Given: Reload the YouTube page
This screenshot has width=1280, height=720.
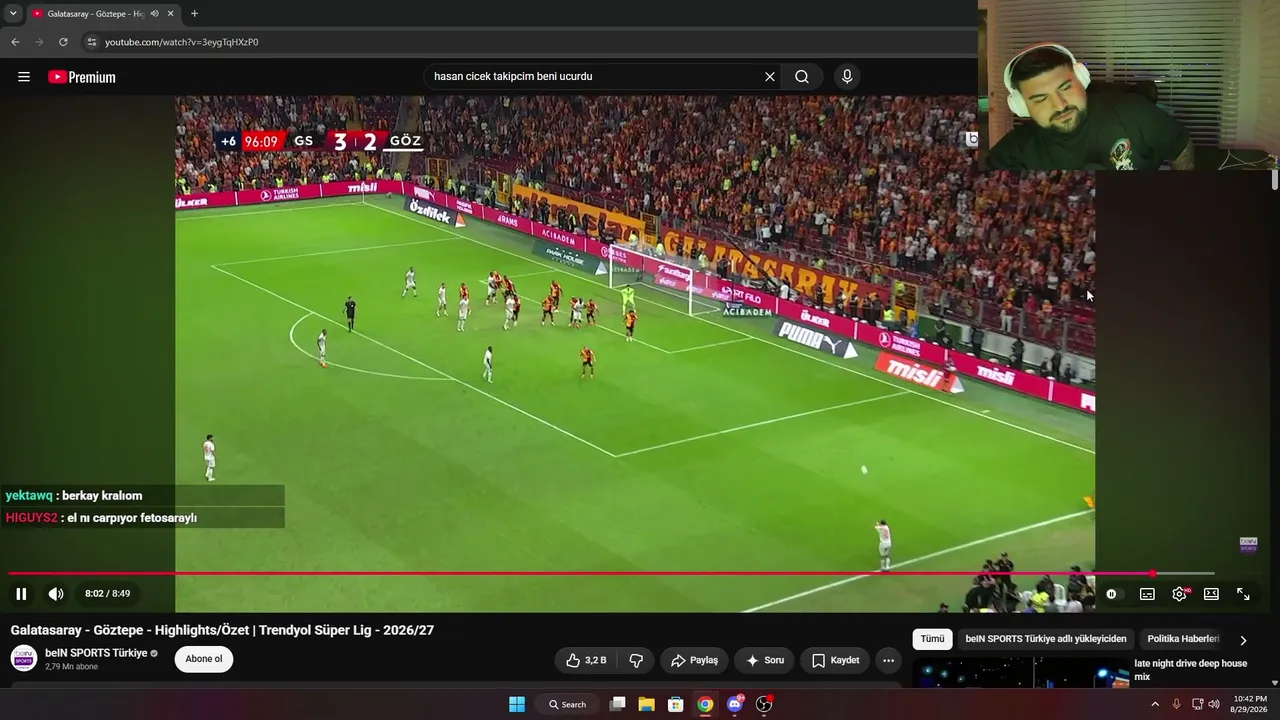Looking at the screenshot, I should (x=63, y=42).
